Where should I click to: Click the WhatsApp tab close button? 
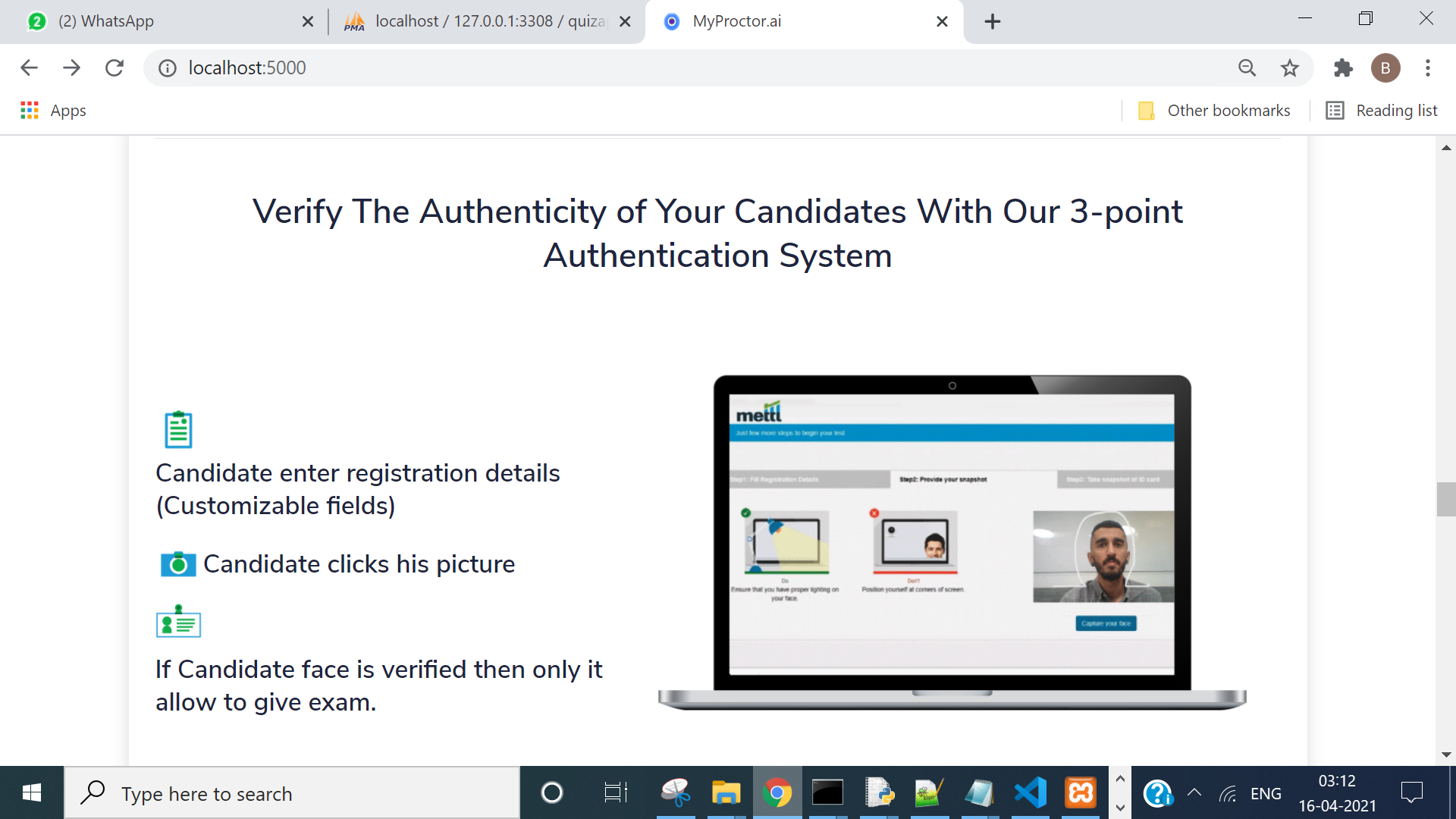pos(309,20)
